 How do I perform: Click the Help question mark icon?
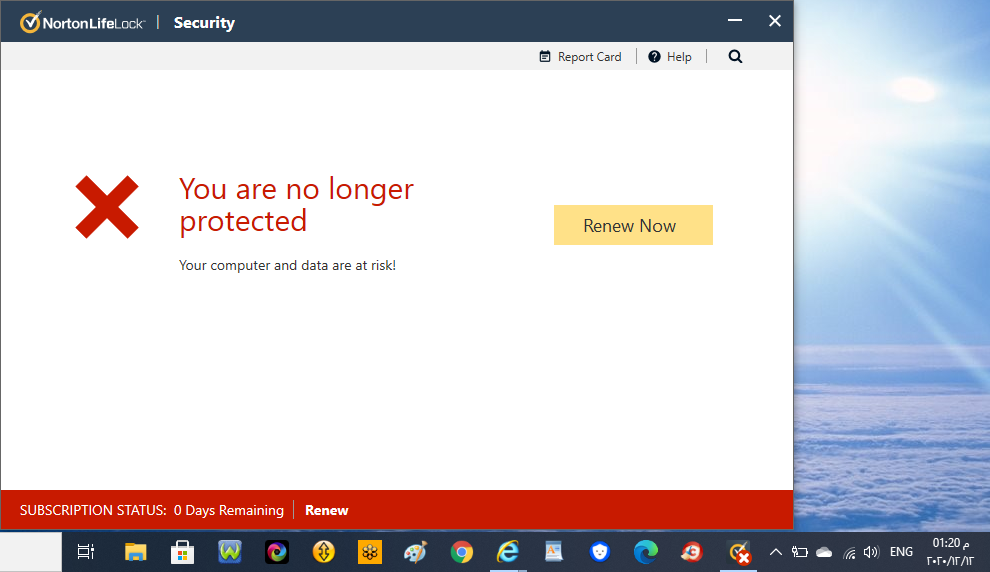point(654,57)
